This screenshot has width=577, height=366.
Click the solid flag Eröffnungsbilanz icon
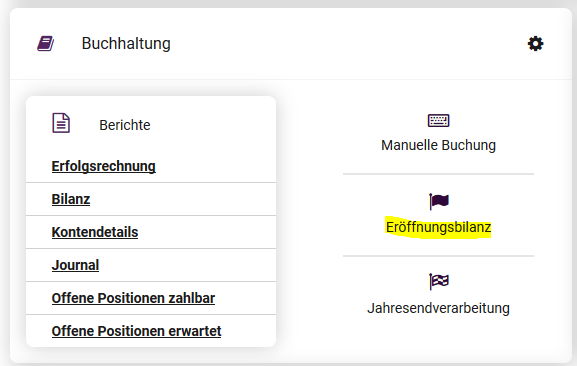click(439, 201)
